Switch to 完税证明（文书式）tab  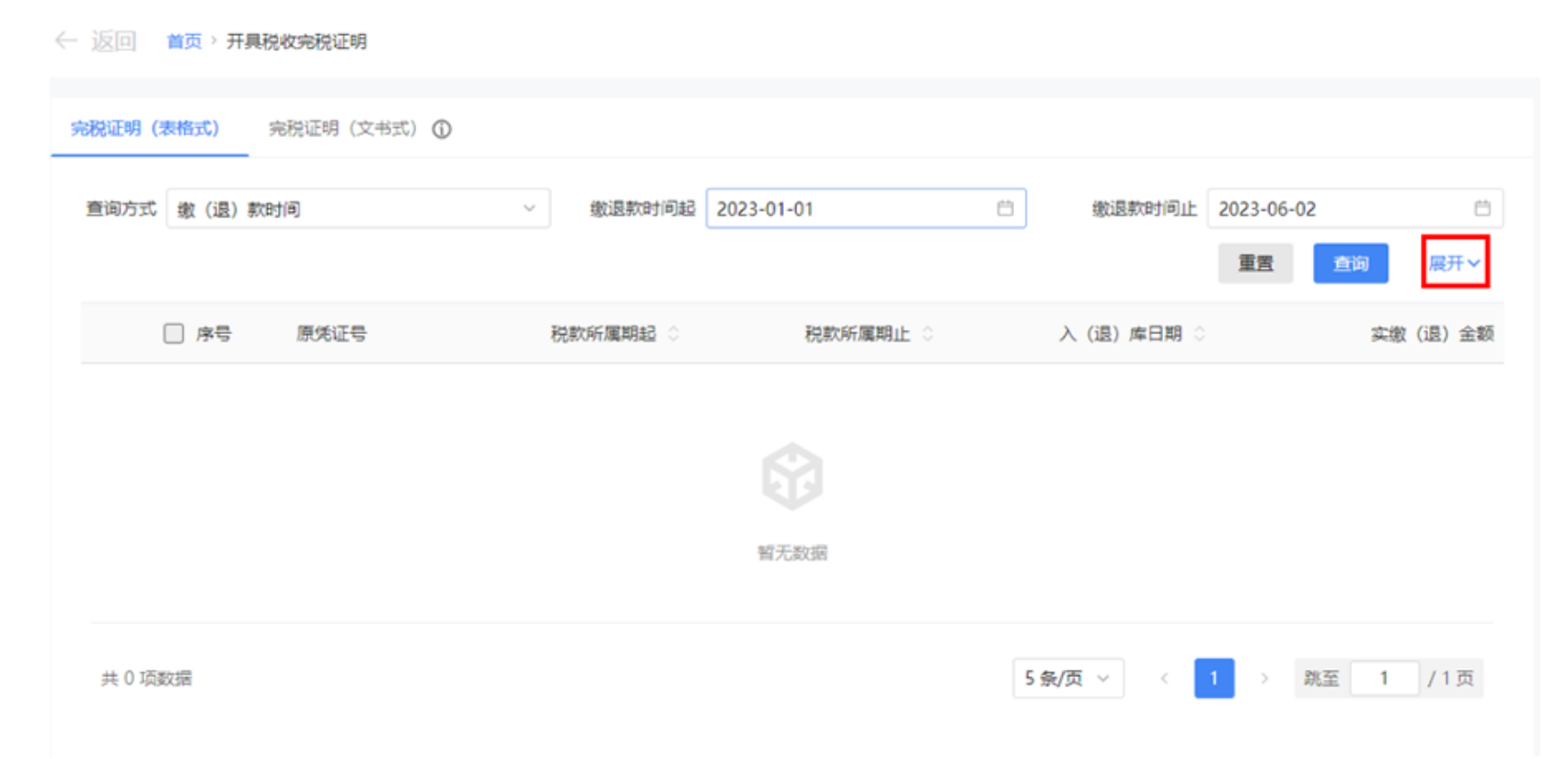(342, 129)
